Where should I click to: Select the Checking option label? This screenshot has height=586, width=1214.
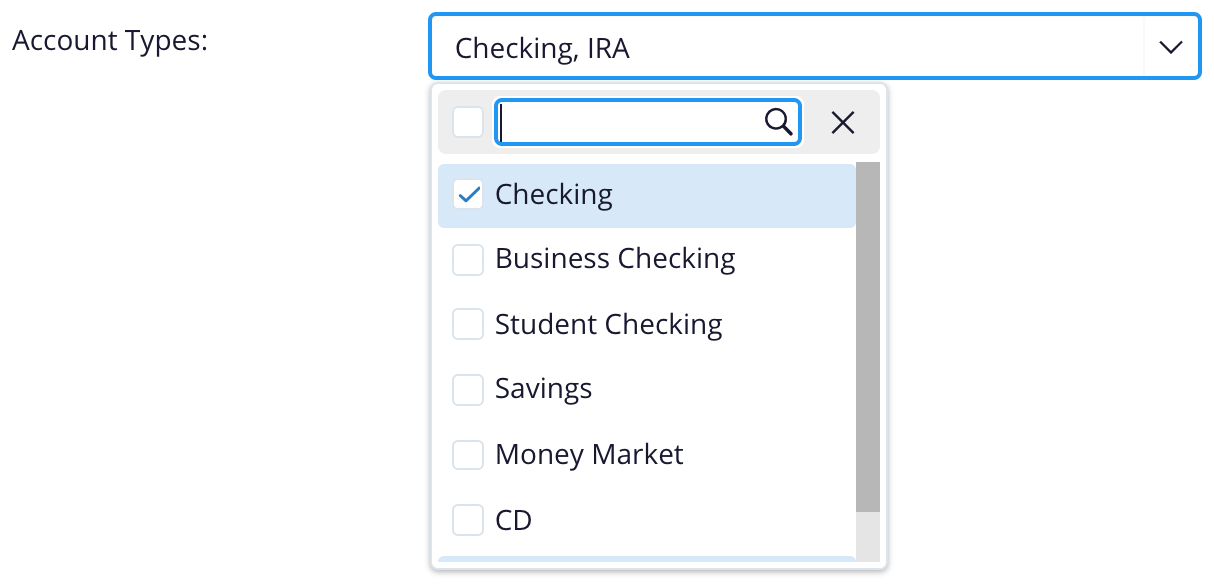coord(554,194)
